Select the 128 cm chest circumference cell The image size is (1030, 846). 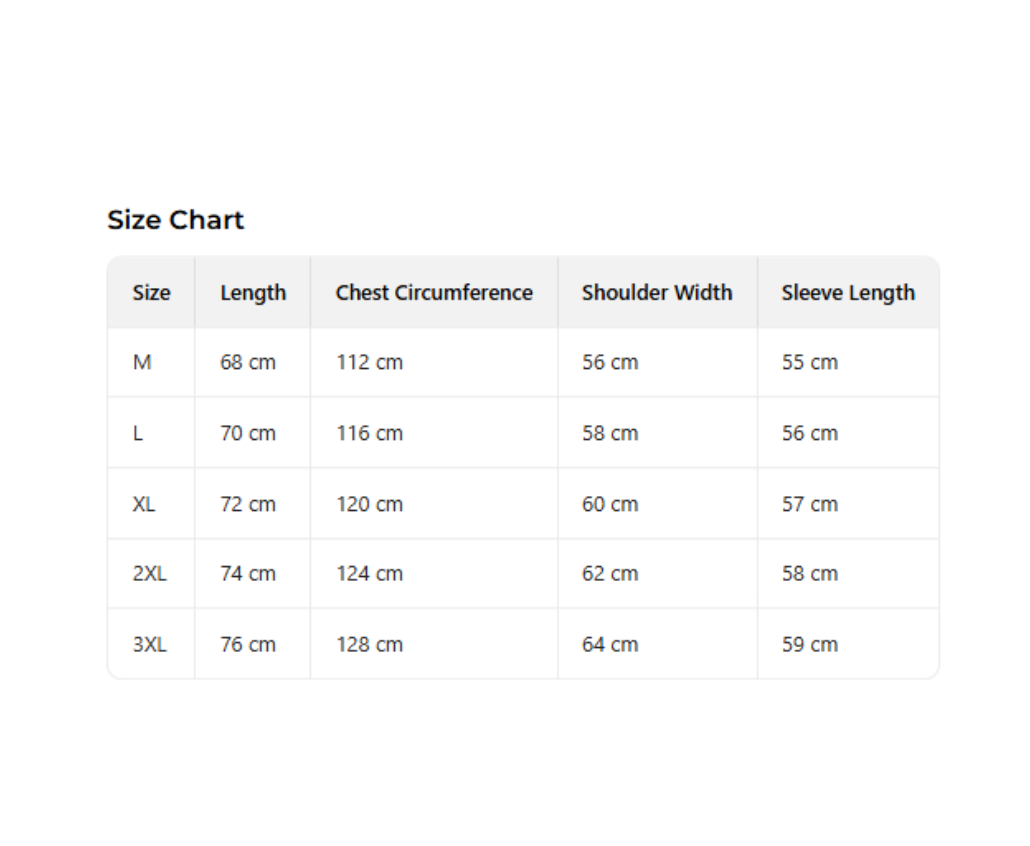coord(369,645)
